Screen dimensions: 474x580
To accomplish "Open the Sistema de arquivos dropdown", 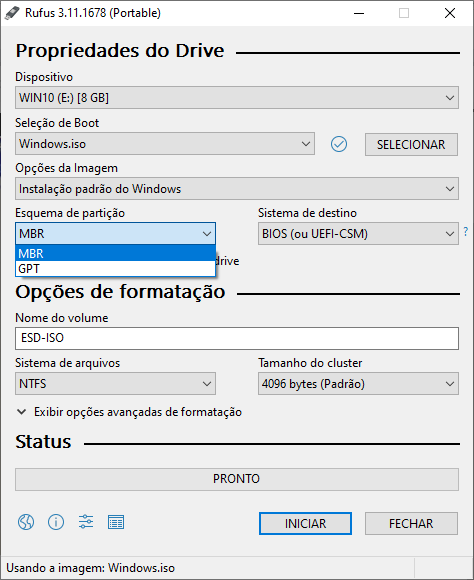I will 115,384.
